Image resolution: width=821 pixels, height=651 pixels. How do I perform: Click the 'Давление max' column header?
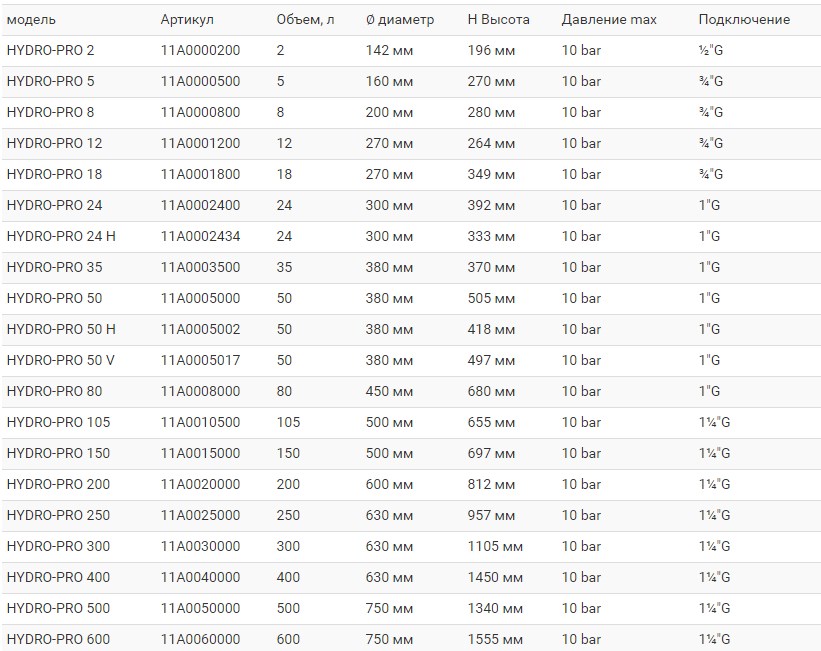[609, 20]
